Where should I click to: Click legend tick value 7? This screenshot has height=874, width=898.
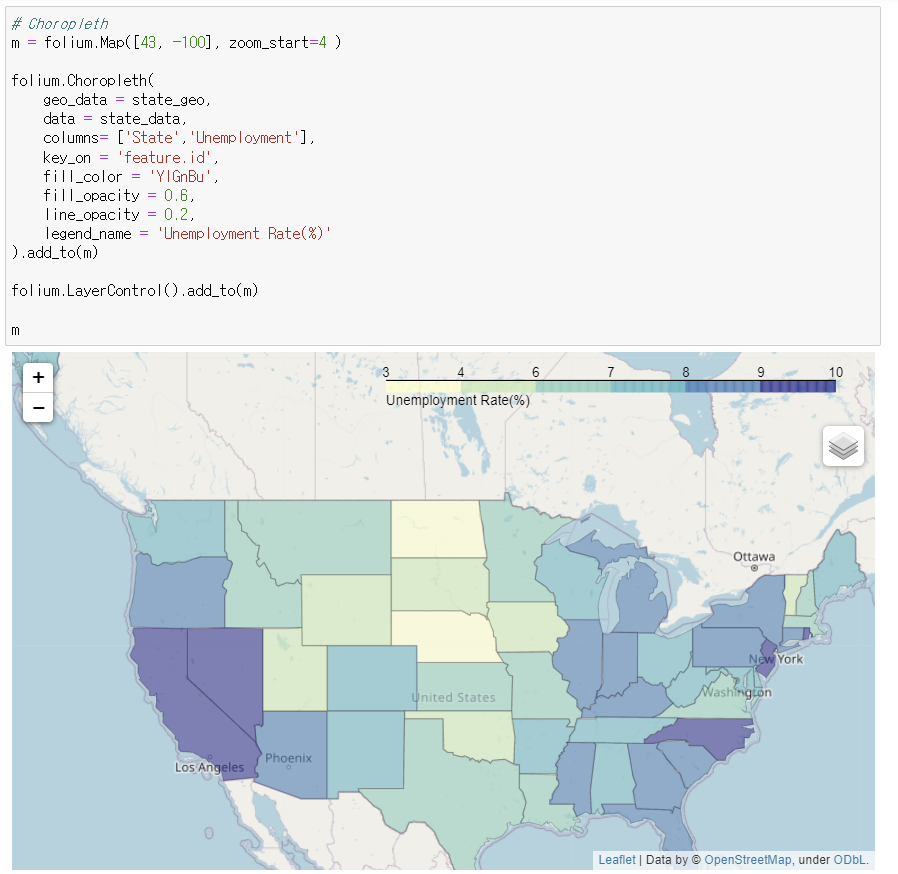click(x=611, y=372)
